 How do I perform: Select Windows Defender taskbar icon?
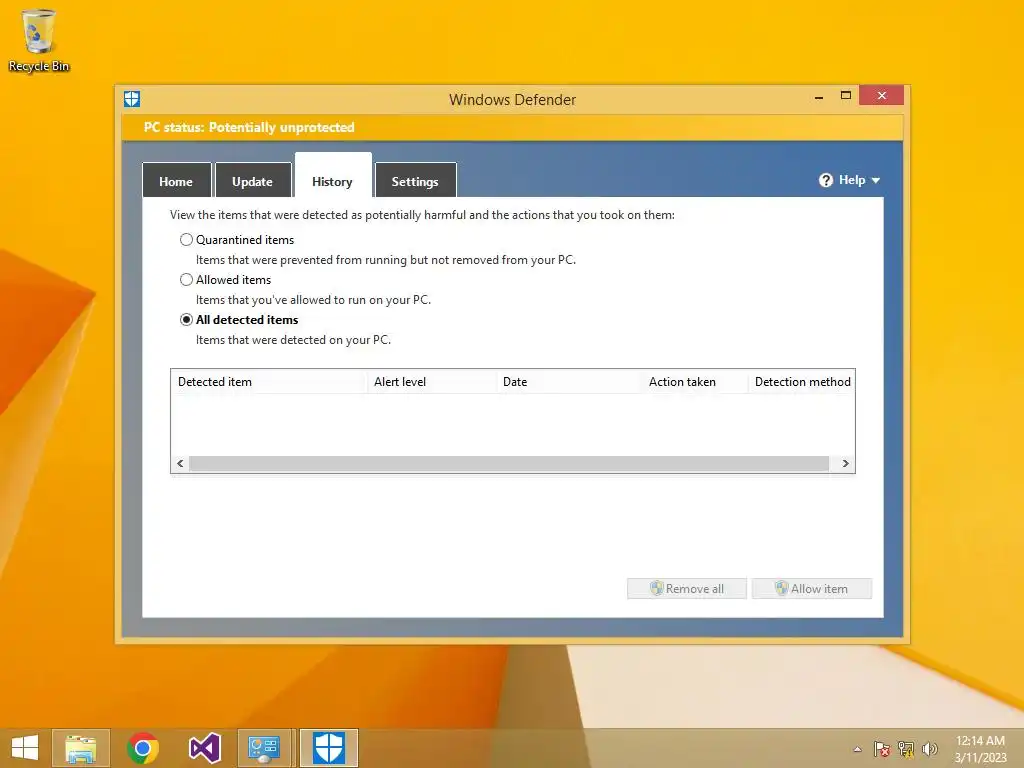pos(328,748)
